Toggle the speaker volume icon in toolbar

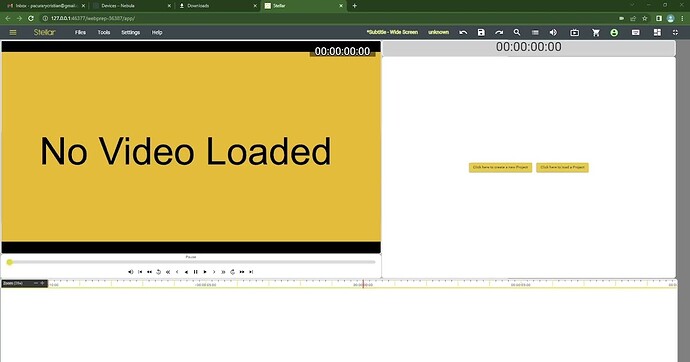[553, 33]
